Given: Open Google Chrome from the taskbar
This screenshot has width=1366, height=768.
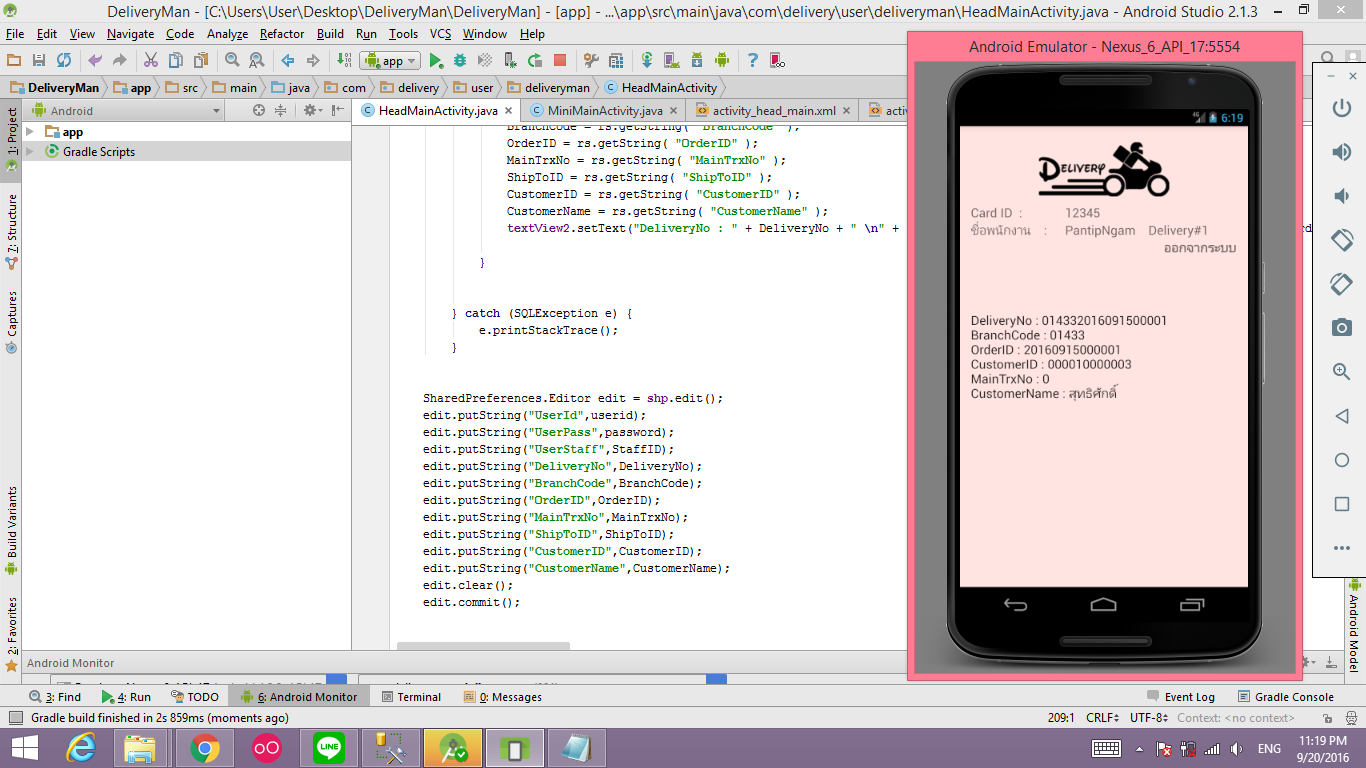Looking at the screenshot, I should tap(205, 748).
